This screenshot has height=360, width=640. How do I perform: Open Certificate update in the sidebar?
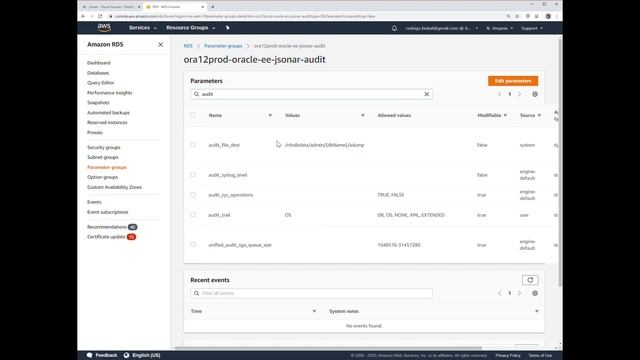106,237
